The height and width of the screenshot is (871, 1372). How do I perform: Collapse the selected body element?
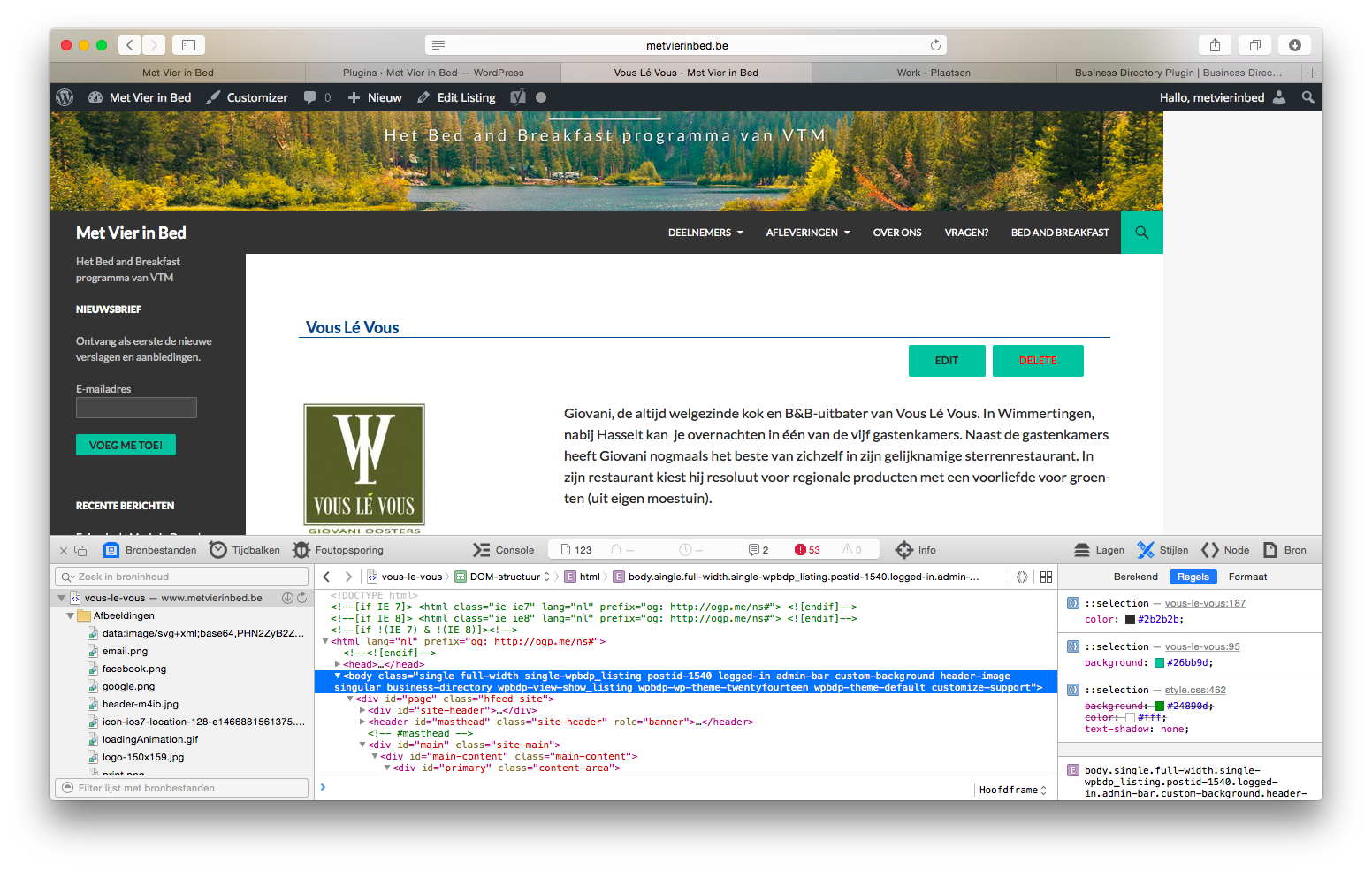(x=337, y=676)
